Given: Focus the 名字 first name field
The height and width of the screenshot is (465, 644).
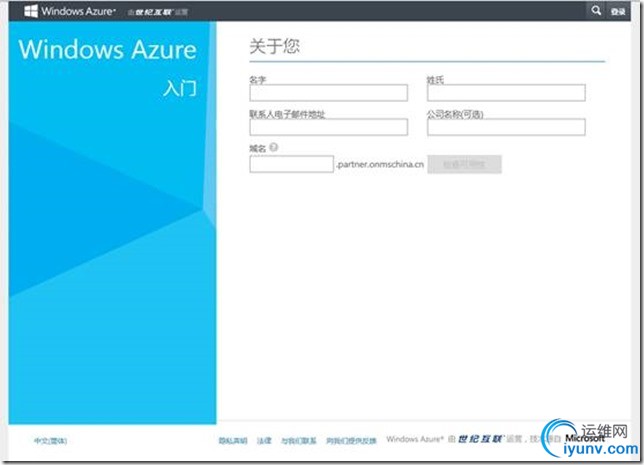Looking at the screenshot, I should (x=329, y=93).
